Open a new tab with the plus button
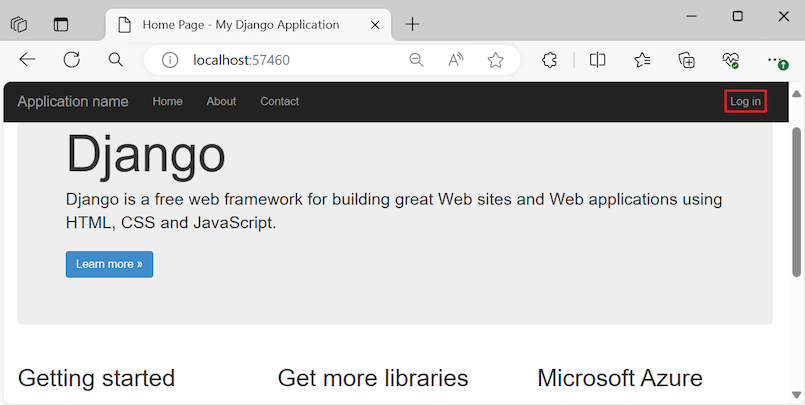Image resolution: width=805 pixels, height=405 pixels. click(413, 24)
